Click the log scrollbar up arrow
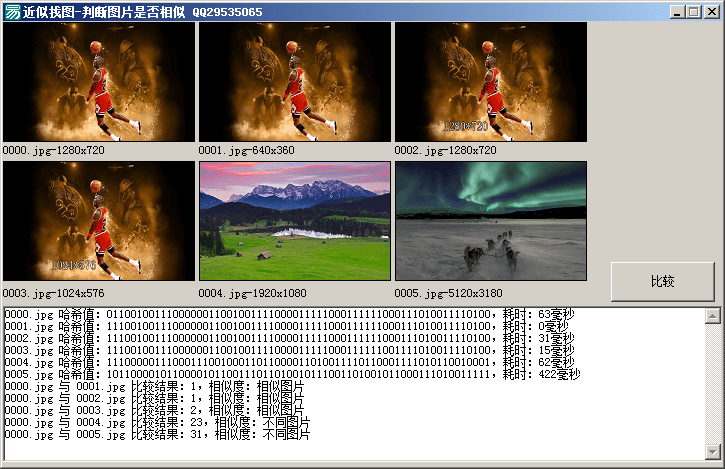Image resolution: width=725 pixels, height=469 pixels. [x=712, y=317]
